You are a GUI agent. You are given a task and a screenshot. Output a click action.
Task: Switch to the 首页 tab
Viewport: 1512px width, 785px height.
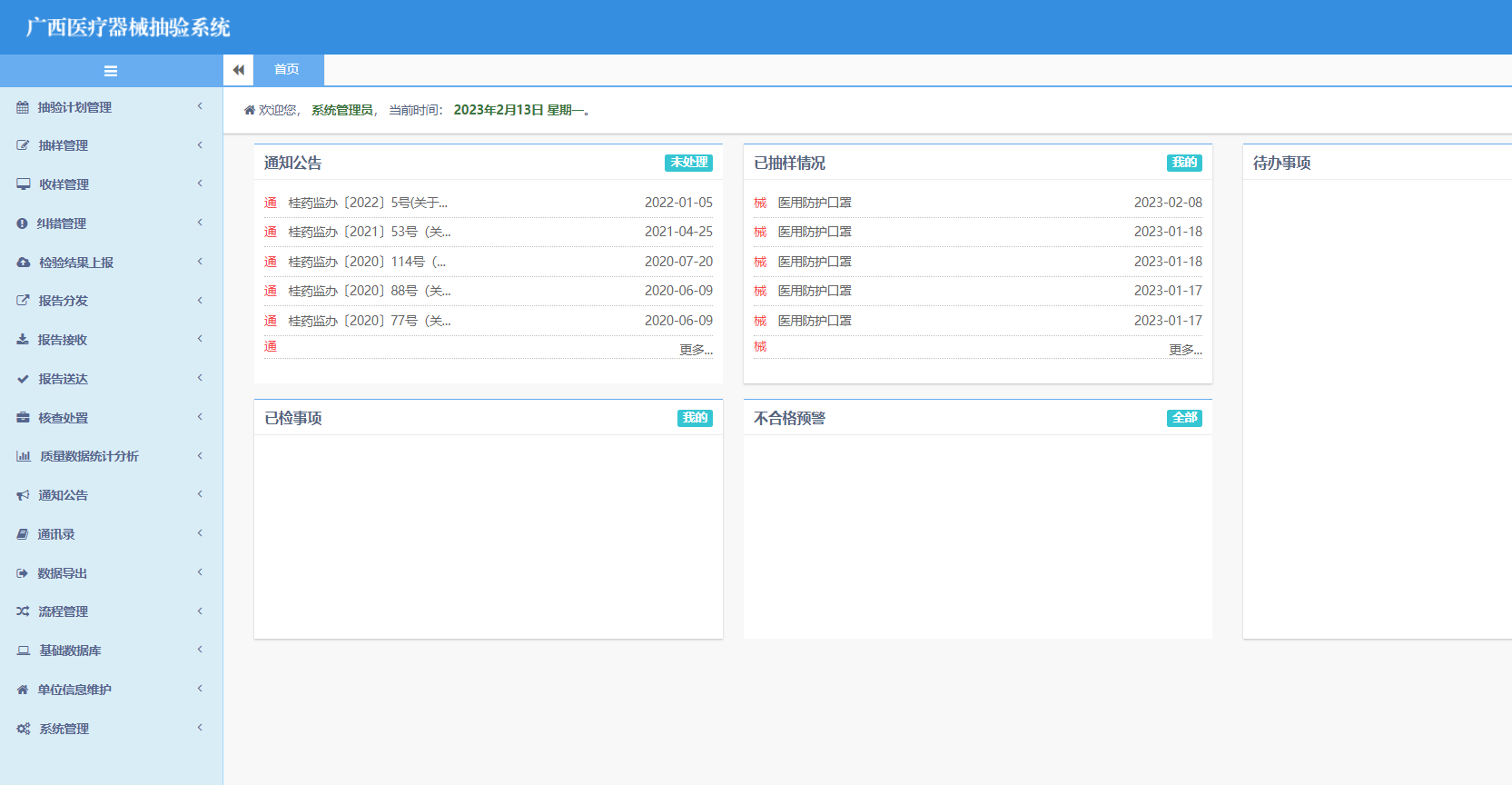pyautogui.click(x=287, y=70)
